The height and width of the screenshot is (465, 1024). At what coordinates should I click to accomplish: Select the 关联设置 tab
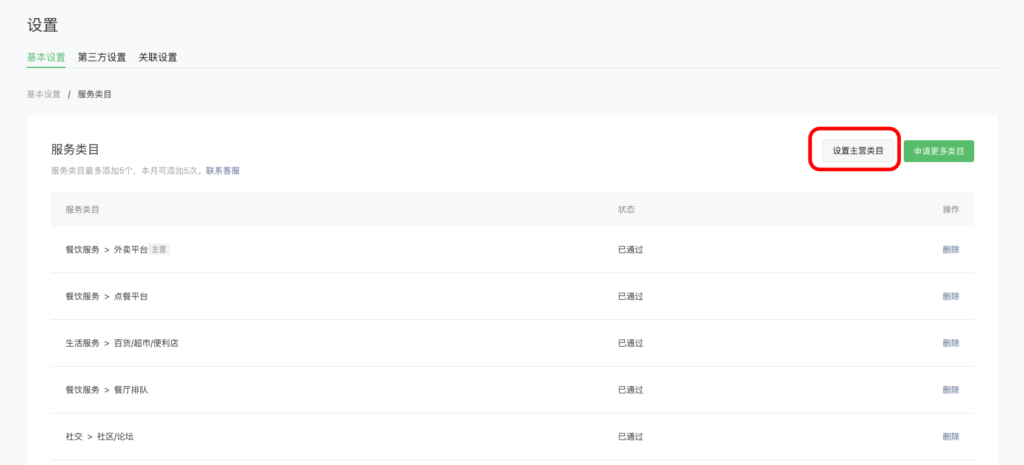click(x=158, y=57)
